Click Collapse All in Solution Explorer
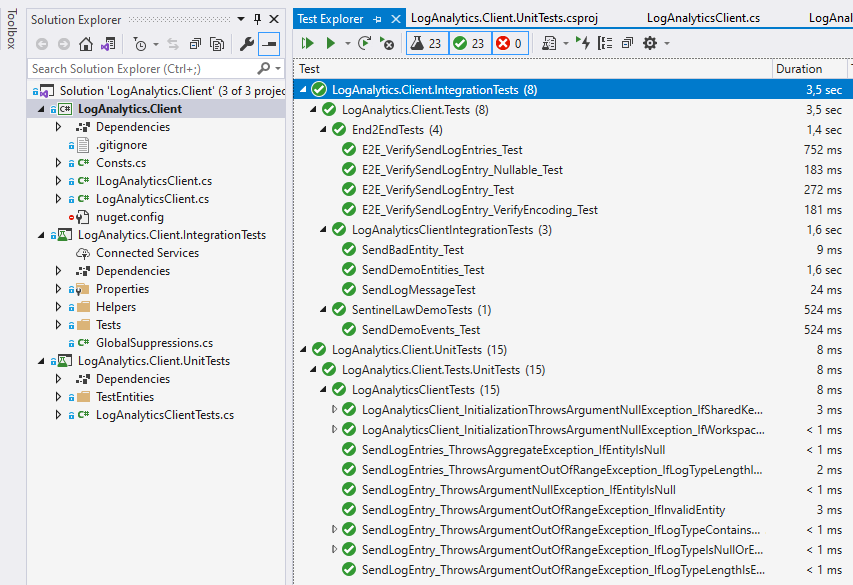The image size is (853, 585). [194, 44]
